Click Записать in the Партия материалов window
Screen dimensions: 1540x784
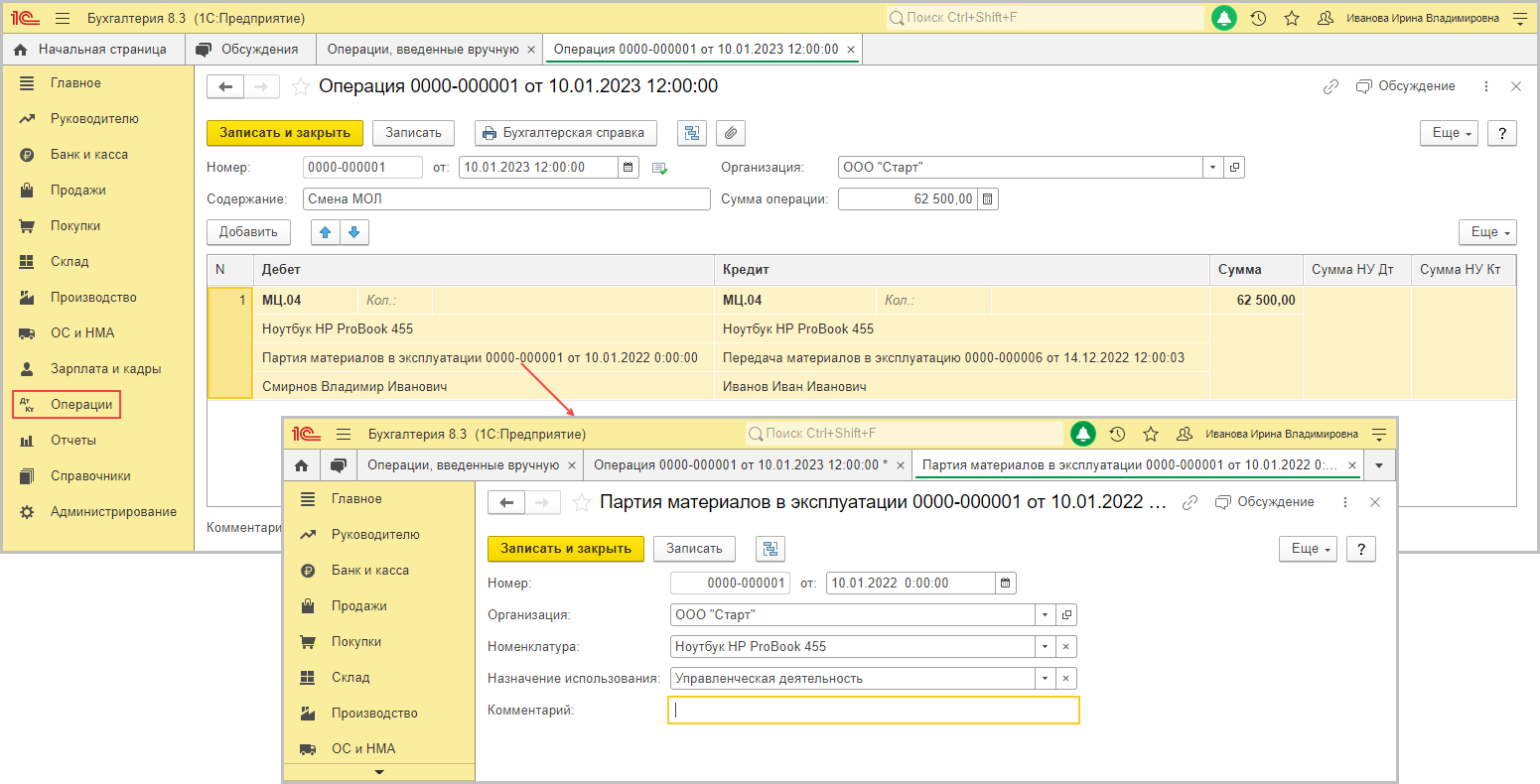(x=694, y=549)
